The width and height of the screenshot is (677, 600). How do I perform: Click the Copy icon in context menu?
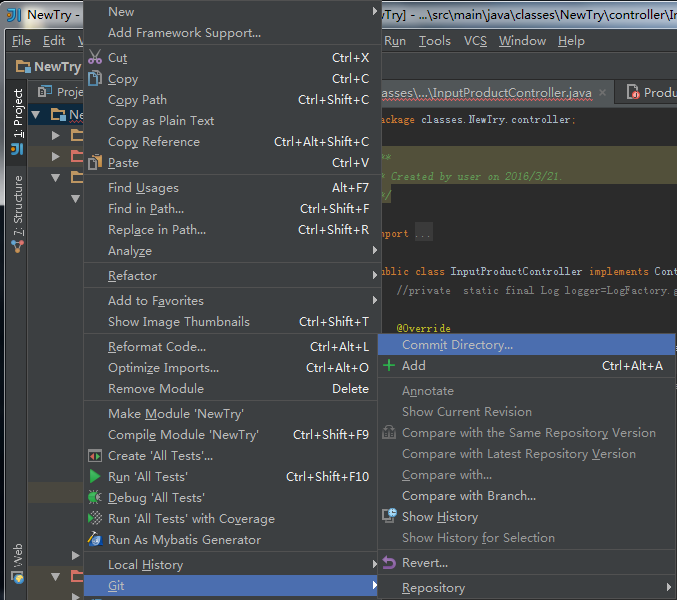pyautogui.click(x=95, y=79)
